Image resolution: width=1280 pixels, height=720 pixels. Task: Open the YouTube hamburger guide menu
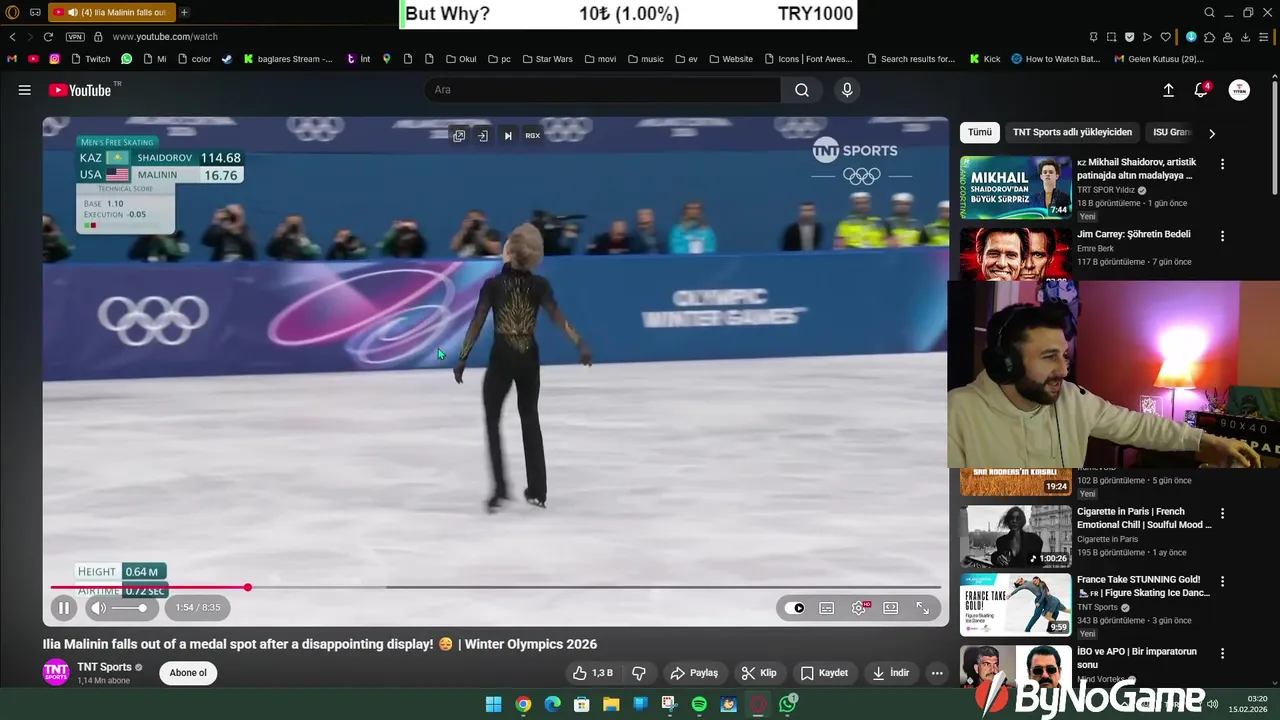pyautogui.click(x=24, y=90)
